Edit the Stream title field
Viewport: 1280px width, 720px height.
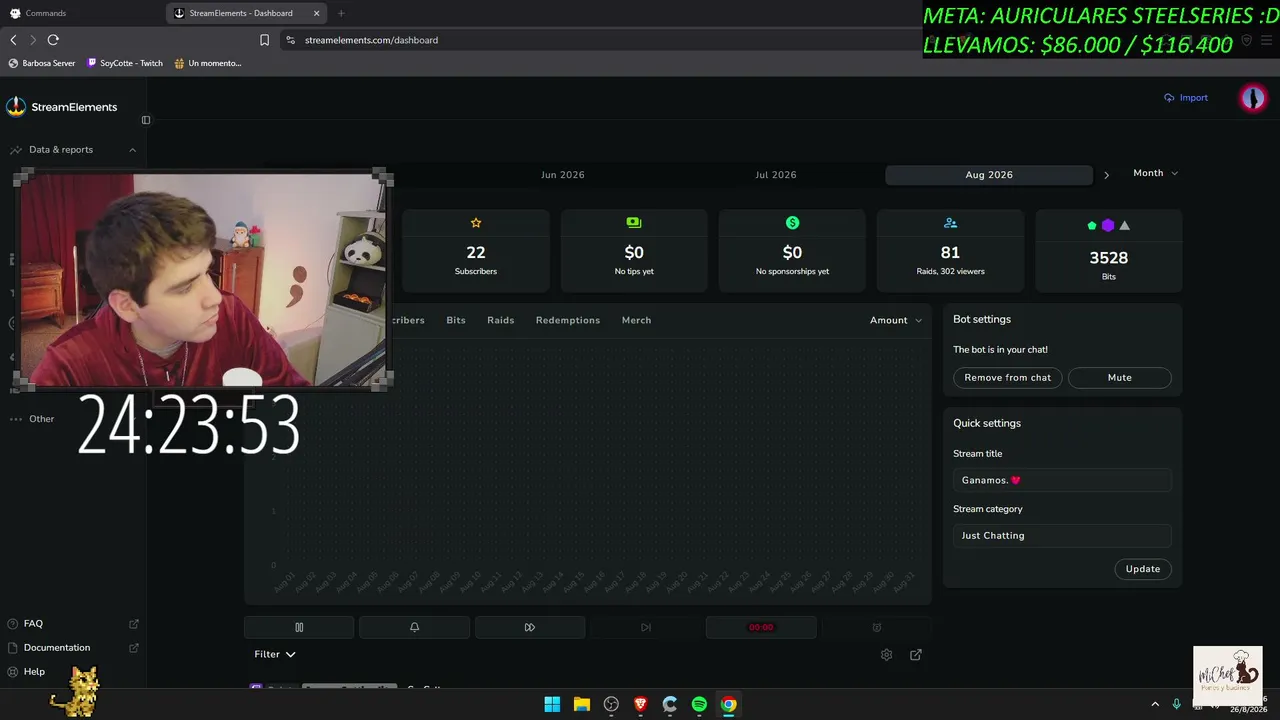pyautogui.click(x=1062, y=480)
